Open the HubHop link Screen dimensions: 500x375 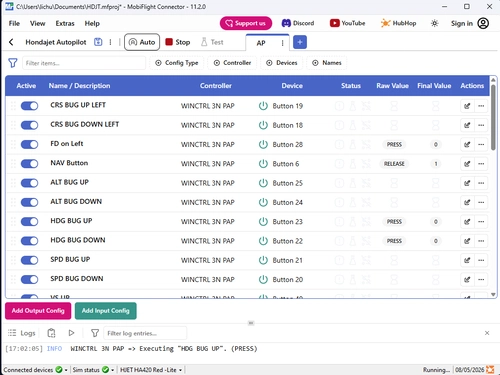click(398, 23)
